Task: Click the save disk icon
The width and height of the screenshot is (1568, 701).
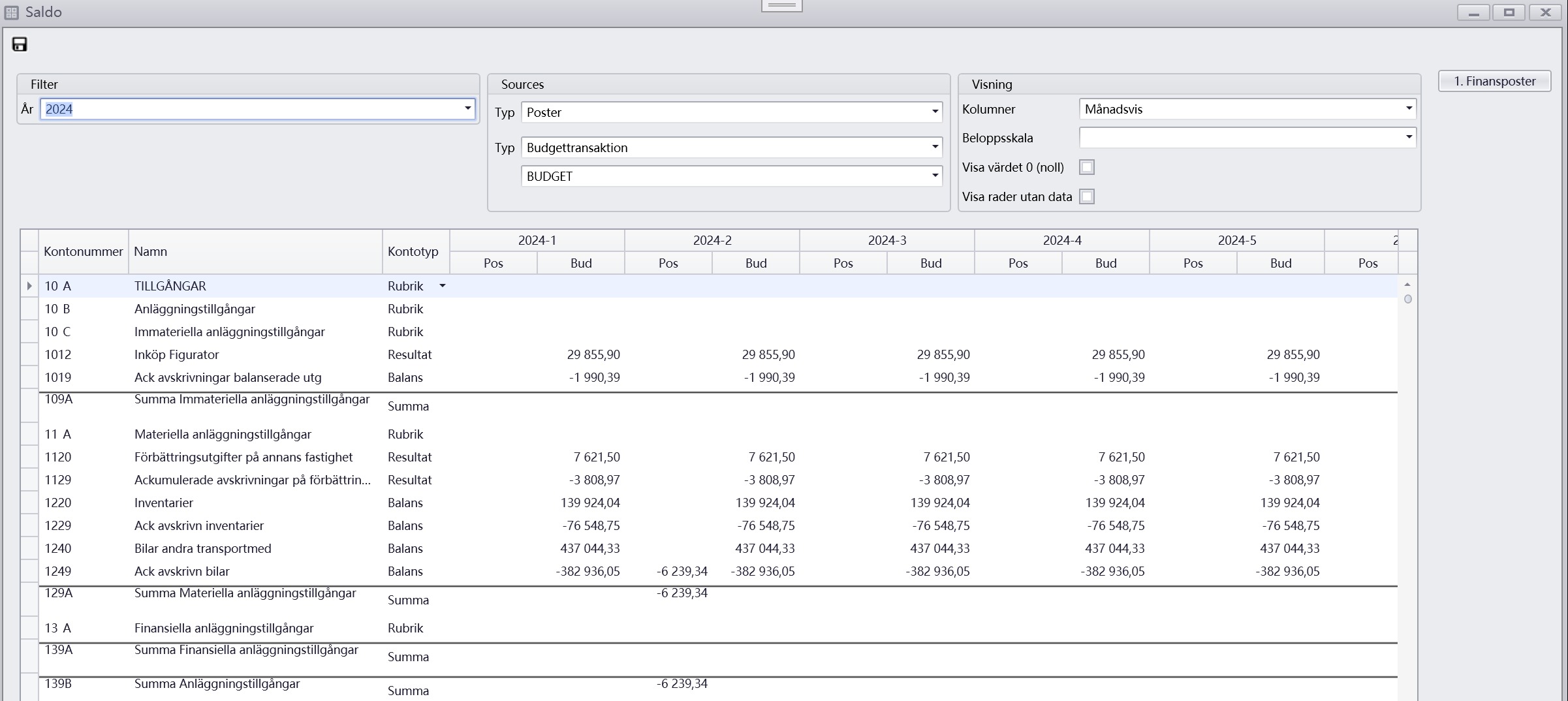Action: point(20,44)
